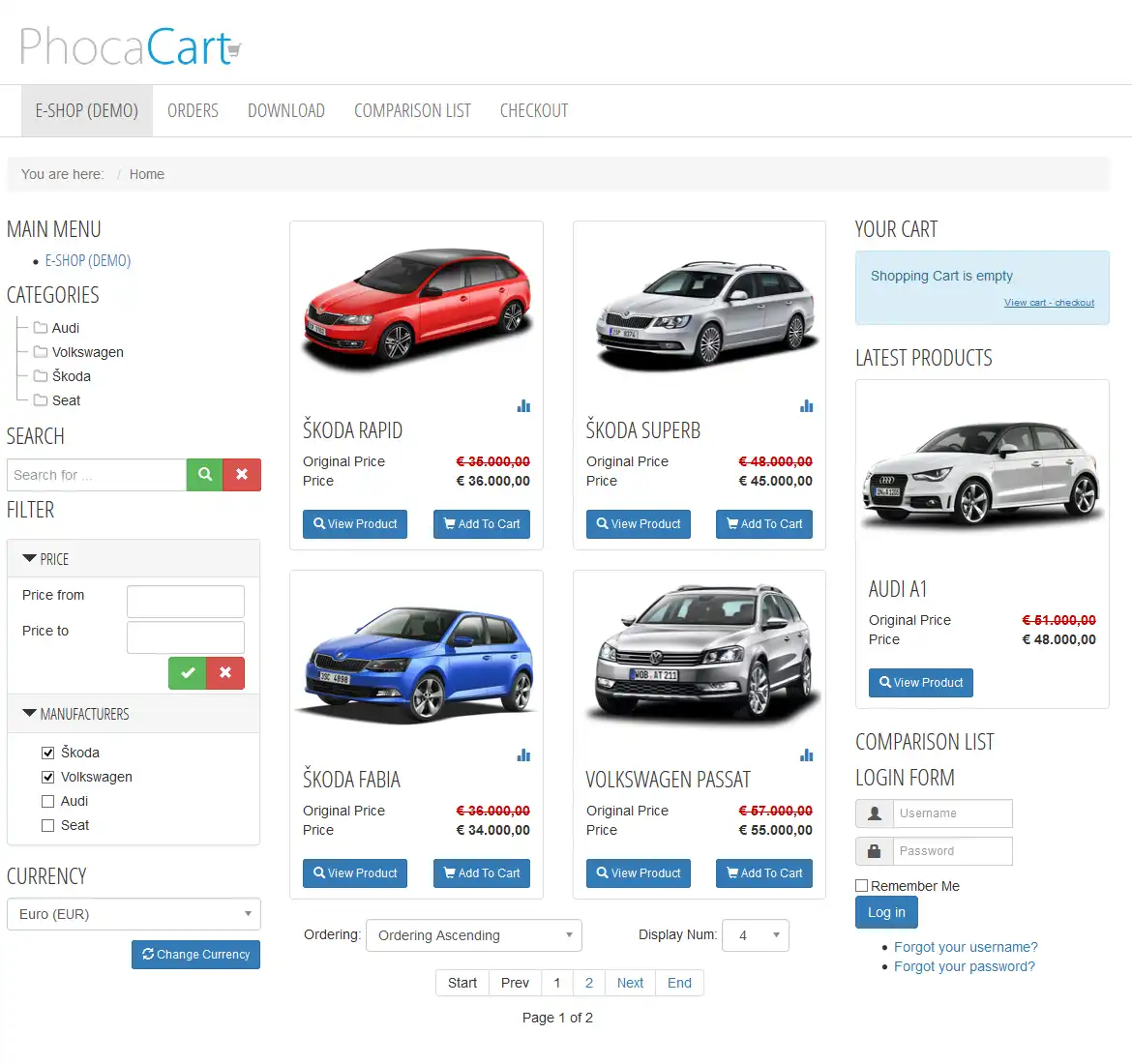Focus the Price to input field
Viewport: 1132px width, 1064px height.
tap(186, 637)
